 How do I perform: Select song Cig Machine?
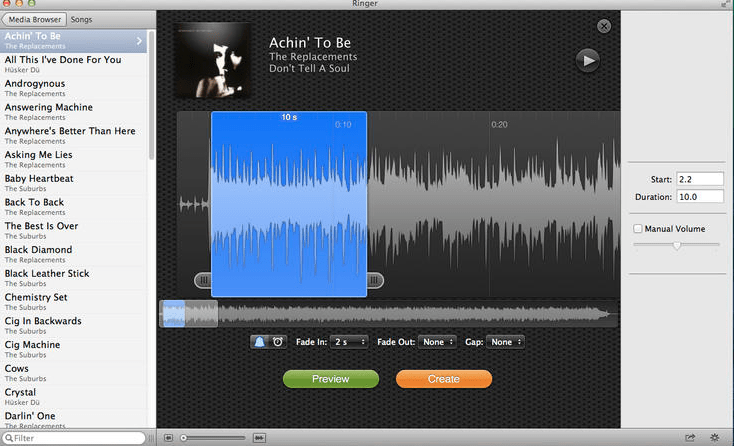click(73, 350)
